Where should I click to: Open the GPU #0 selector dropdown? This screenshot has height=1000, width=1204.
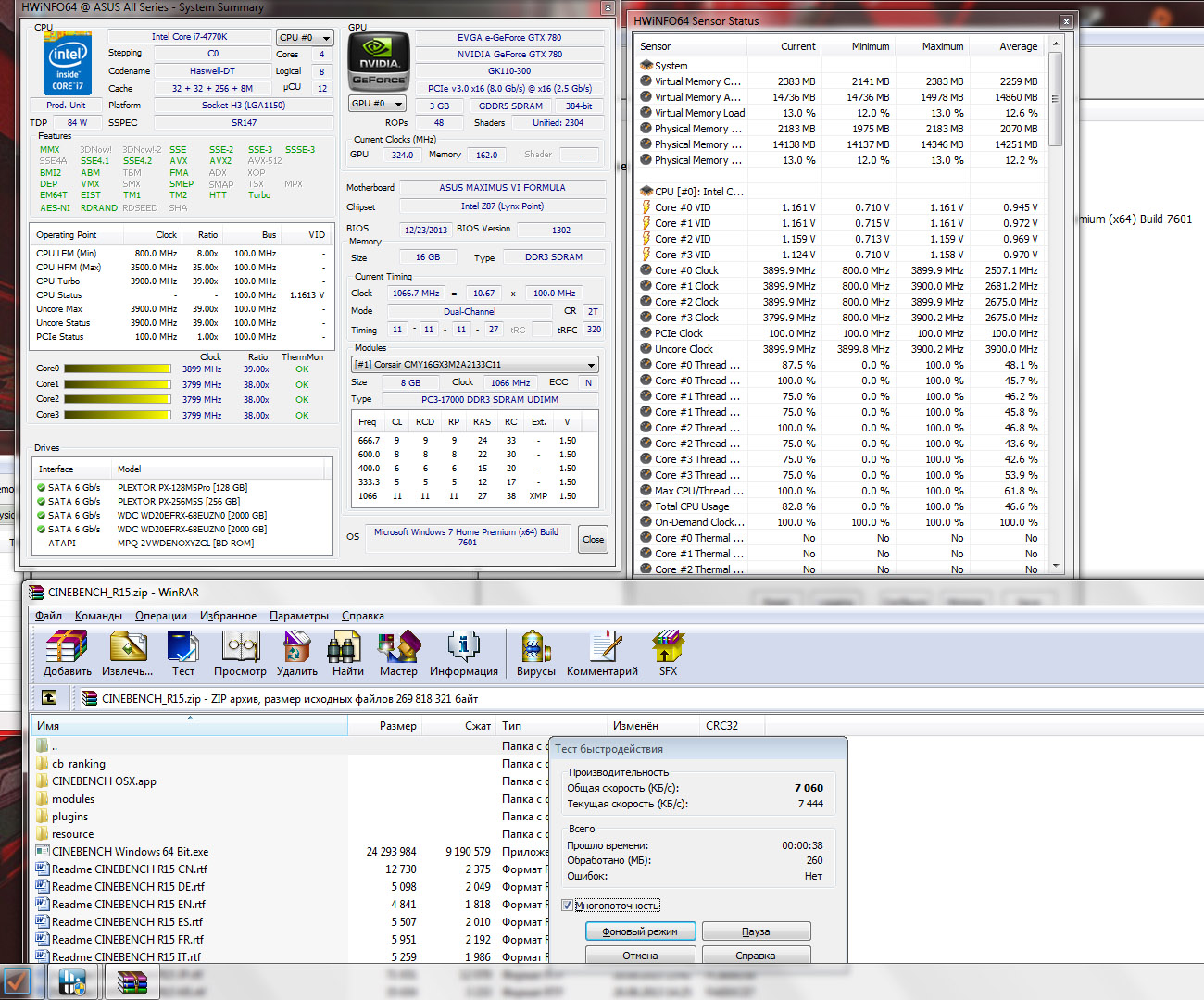(x=377, y=104)
